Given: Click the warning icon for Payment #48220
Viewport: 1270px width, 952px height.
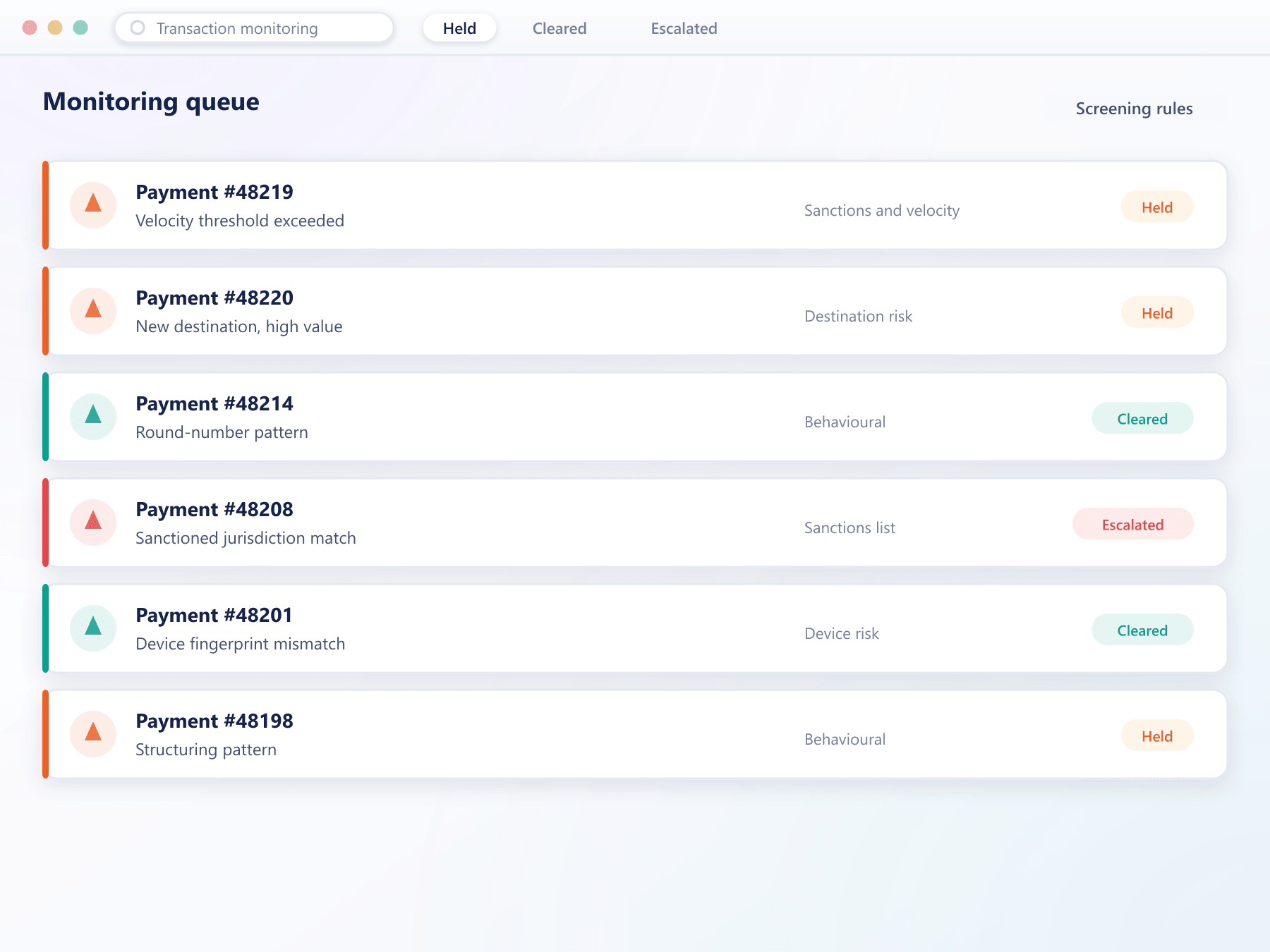Looking at the screenshot, I should (93, 311).
